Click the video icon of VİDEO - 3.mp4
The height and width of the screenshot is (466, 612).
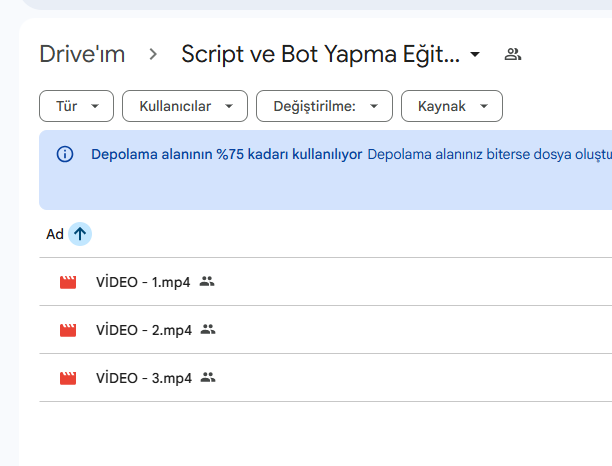pos(68,378)
